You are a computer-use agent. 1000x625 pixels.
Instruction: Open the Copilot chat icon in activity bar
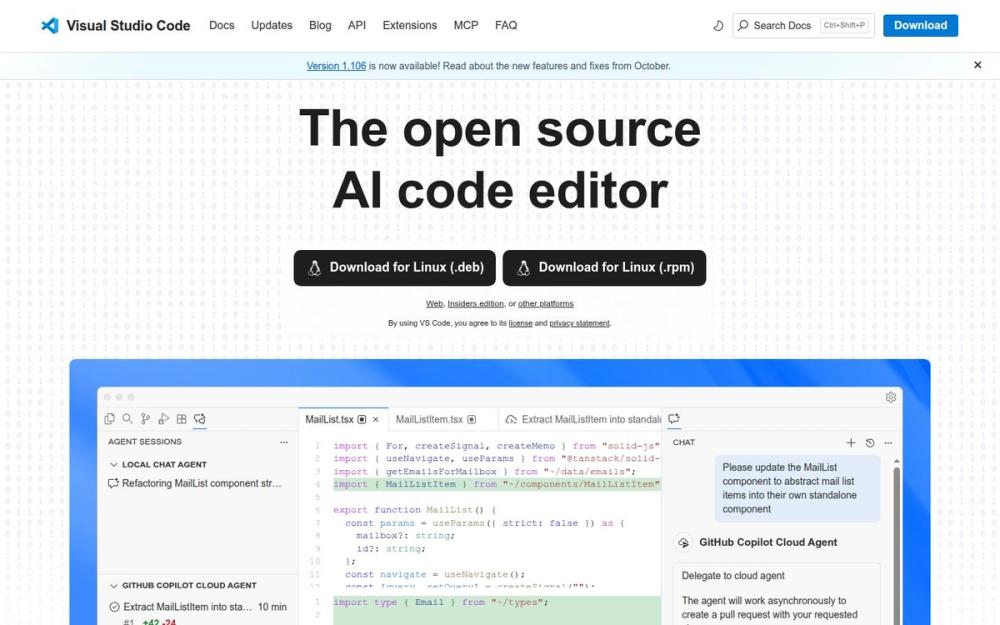pyautogui.click(x=201, y=418)
